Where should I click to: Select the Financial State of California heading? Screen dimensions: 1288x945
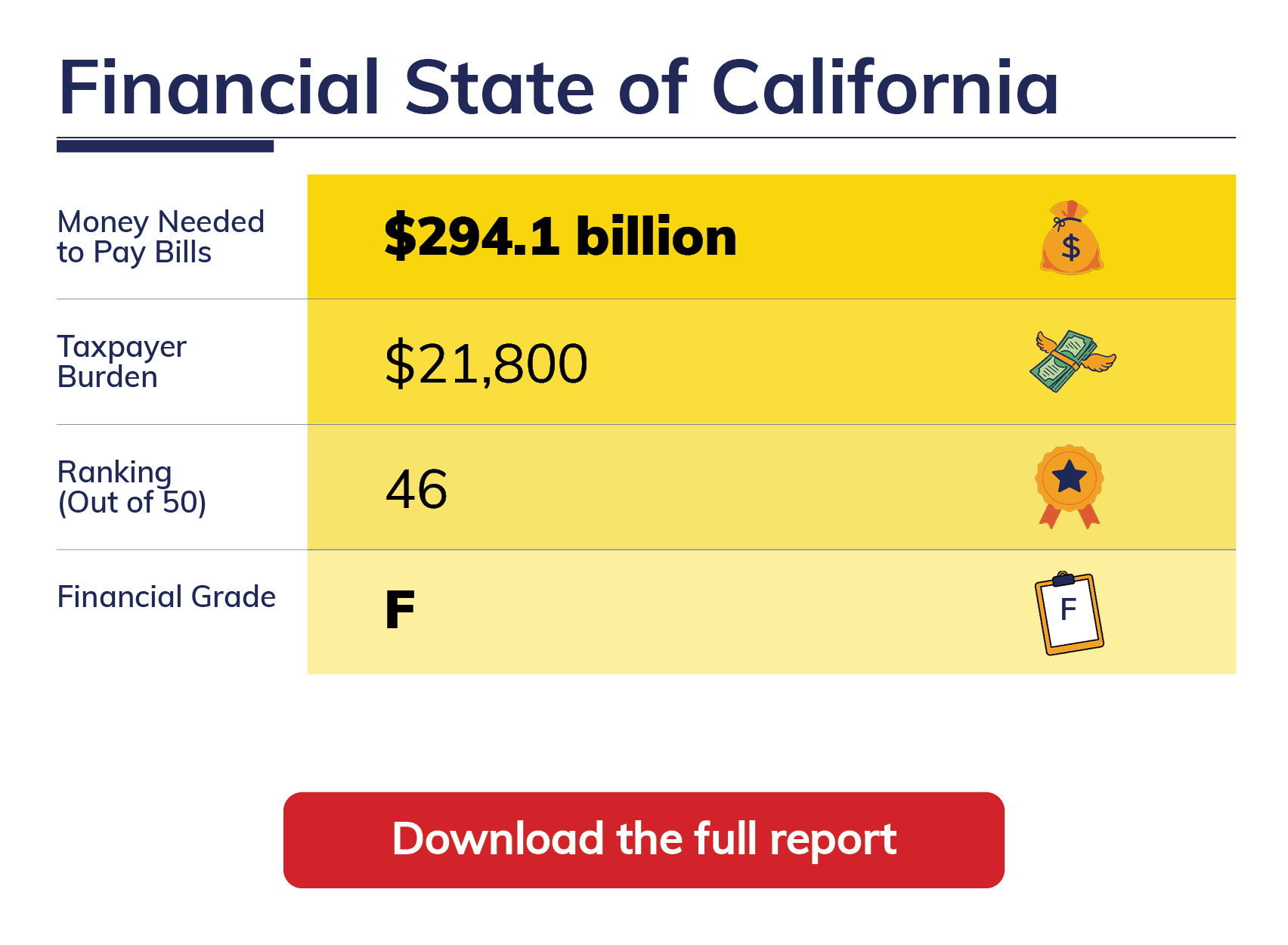click(x=559, y=88)
